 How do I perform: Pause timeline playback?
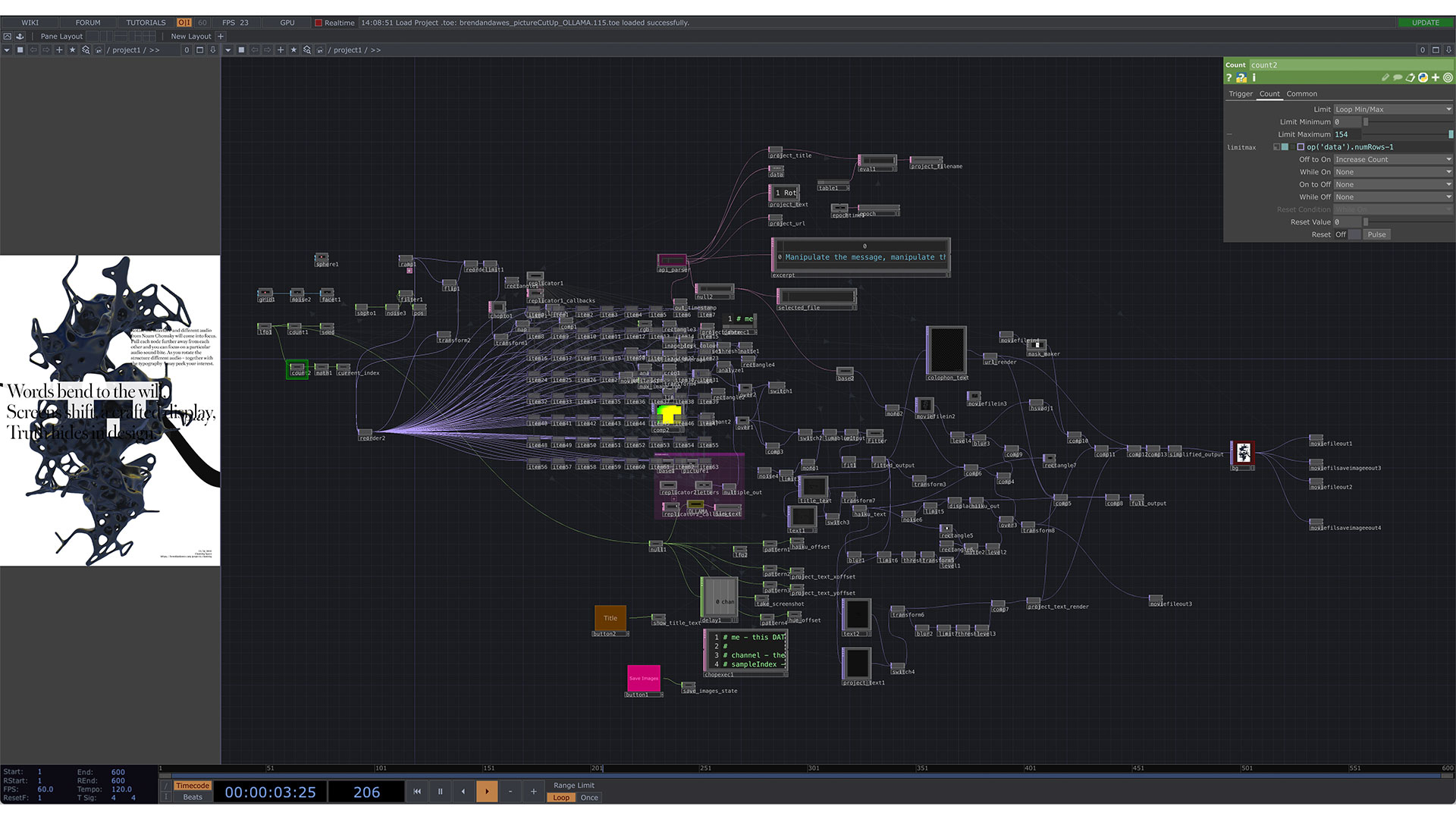pyautogui.click(x=440, y=792)
